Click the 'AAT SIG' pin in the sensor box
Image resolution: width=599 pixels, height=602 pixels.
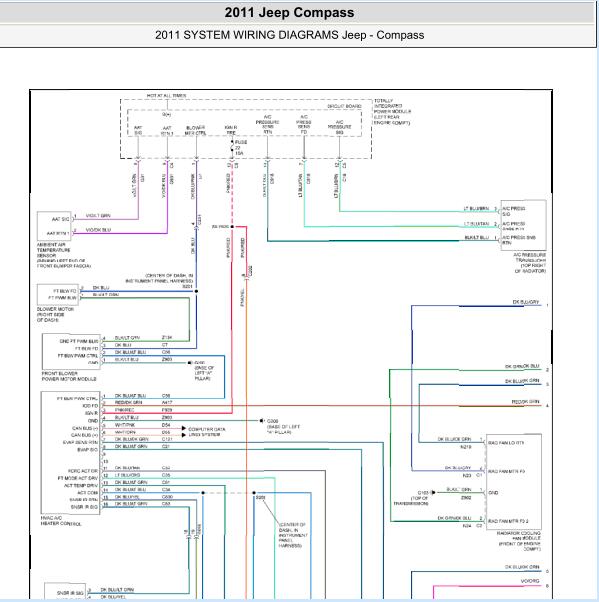(60, 219)
